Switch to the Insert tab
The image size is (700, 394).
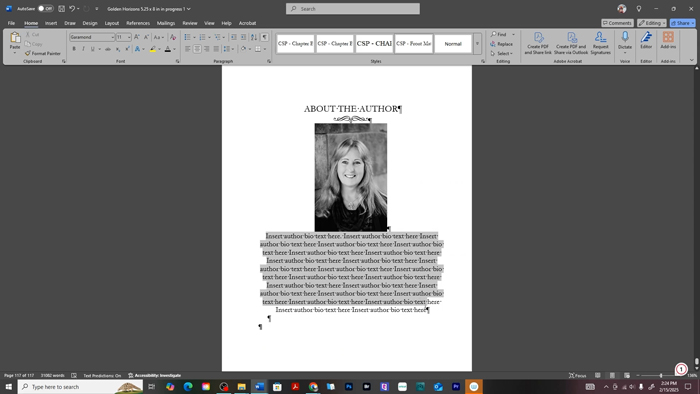point(51,23)
